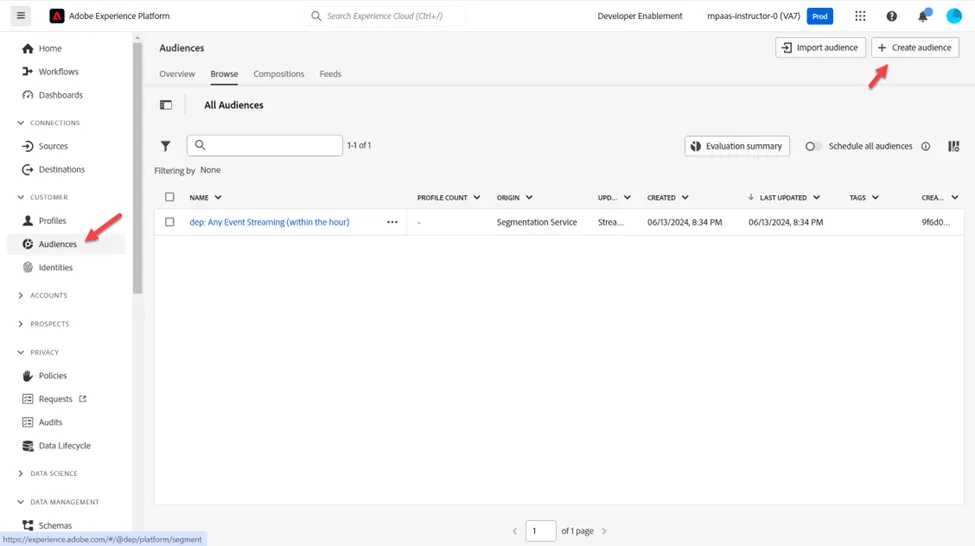975x546 pixels.
Task: Open the Crea... column header dropdown
Action: coord(954,197)
